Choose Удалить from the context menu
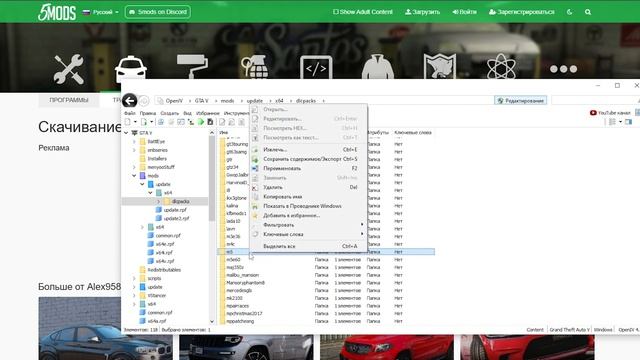Screen dimensions: 640x360 click(308, 187)
